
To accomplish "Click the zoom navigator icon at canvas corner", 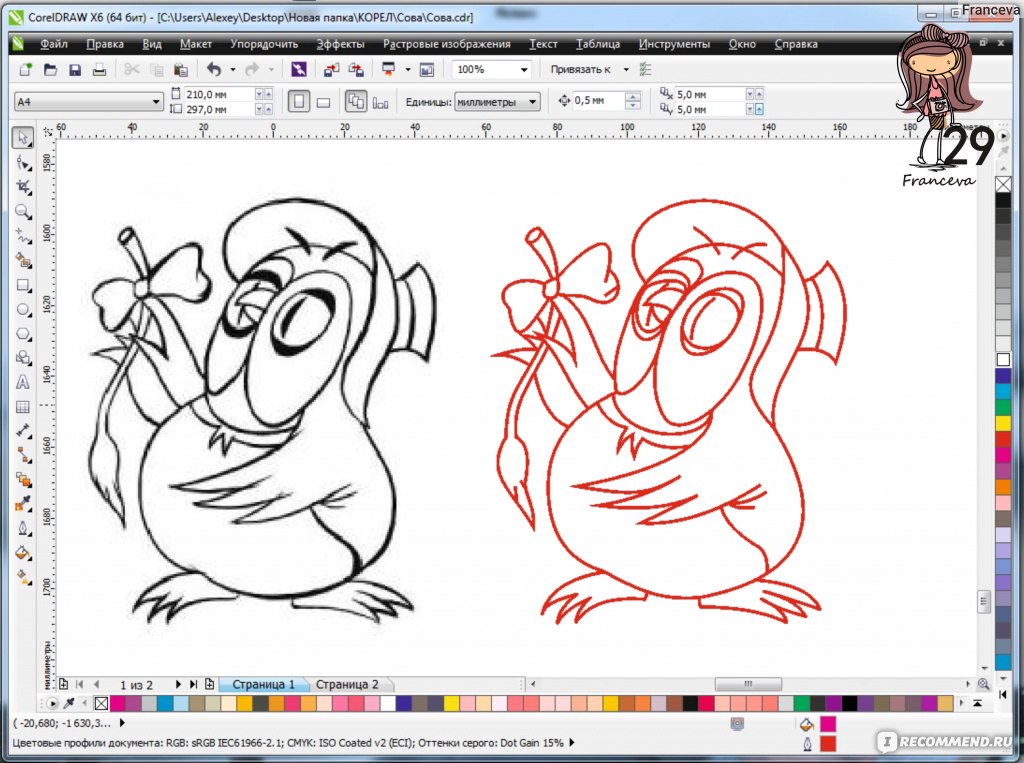I will 984,684.
